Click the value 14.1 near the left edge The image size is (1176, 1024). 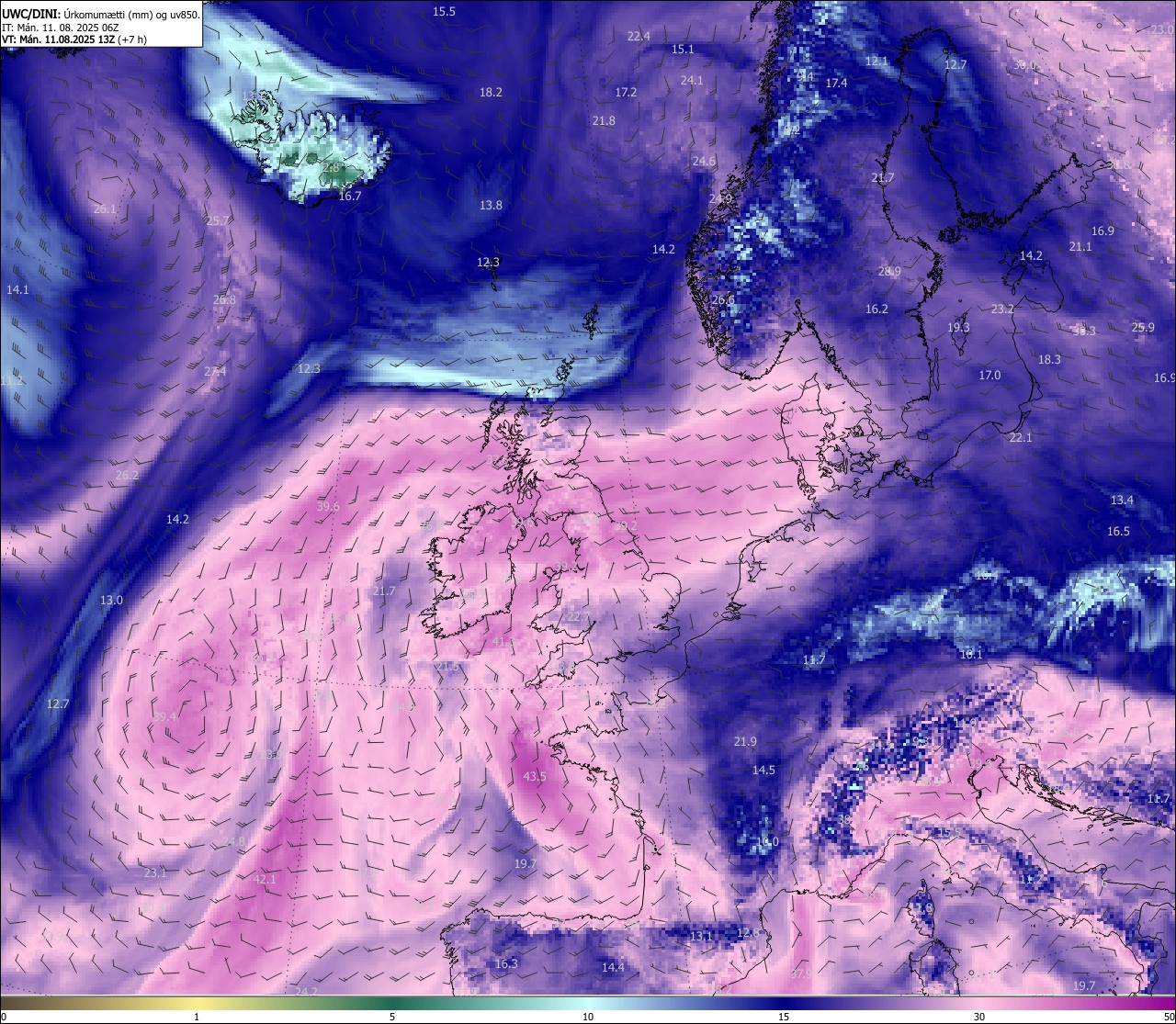tap(17, 289)
